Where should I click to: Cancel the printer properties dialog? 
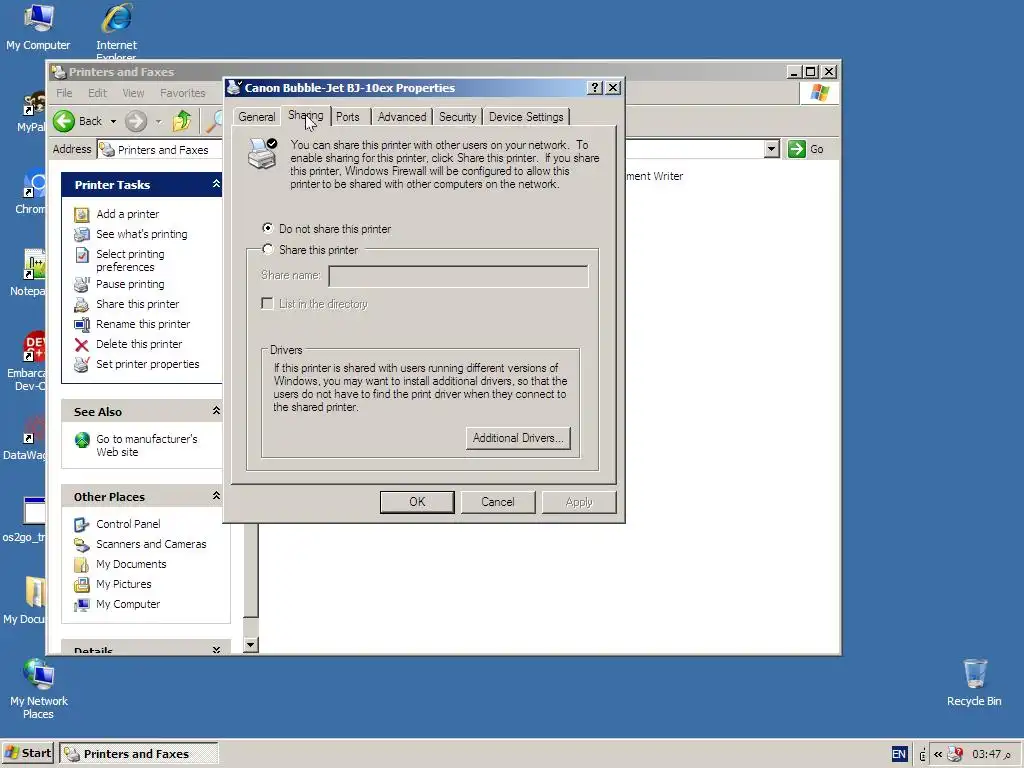click(x=498, y=502)
